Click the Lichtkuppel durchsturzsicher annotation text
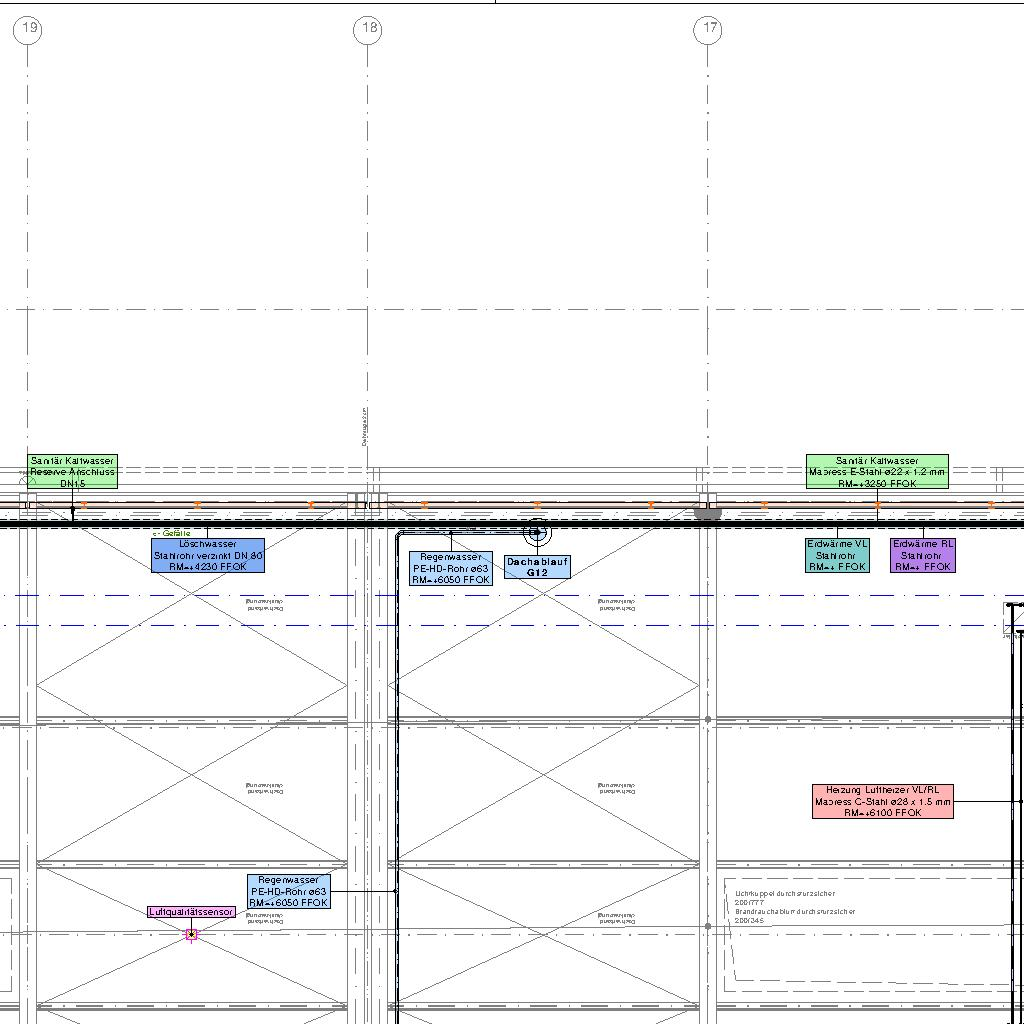 point(785,894)
